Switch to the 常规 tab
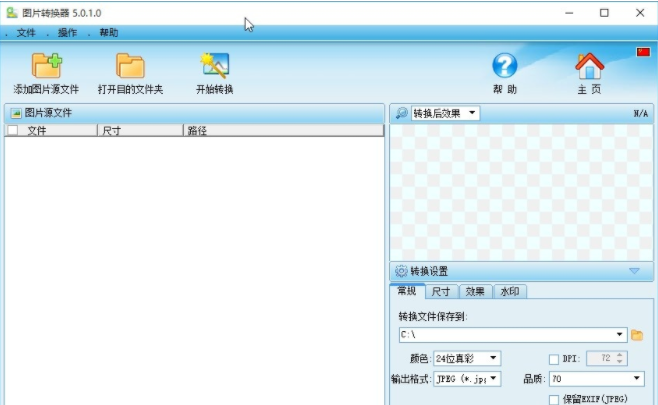This screenshot has height=405, width=658. [407, 291]
